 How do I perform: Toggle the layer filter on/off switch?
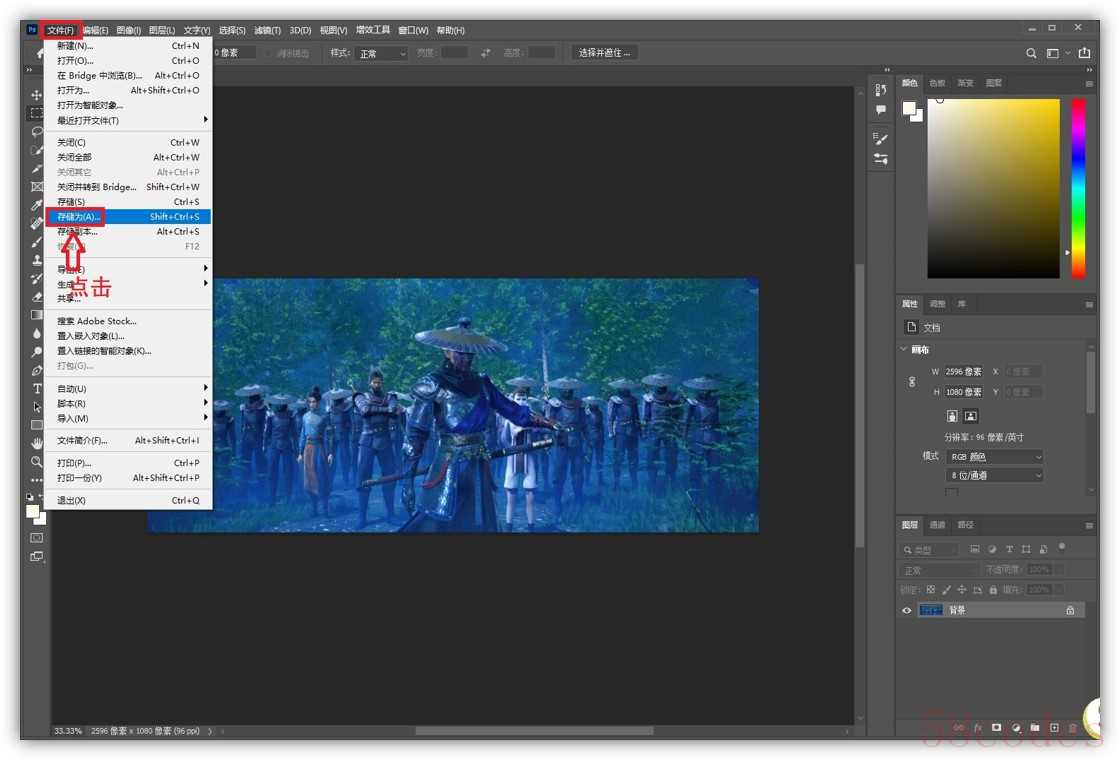click(x=1062, y=547)
